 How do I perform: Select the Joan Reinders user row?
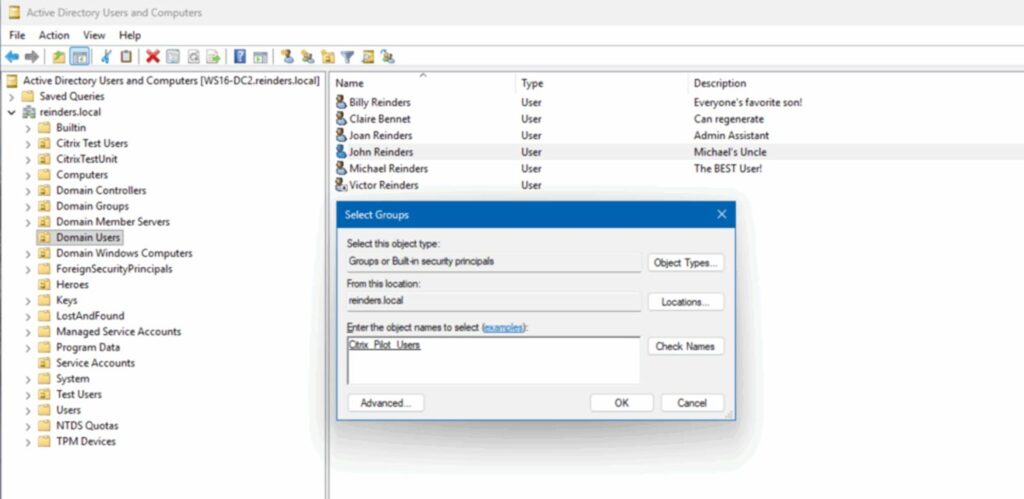[678, 135]
